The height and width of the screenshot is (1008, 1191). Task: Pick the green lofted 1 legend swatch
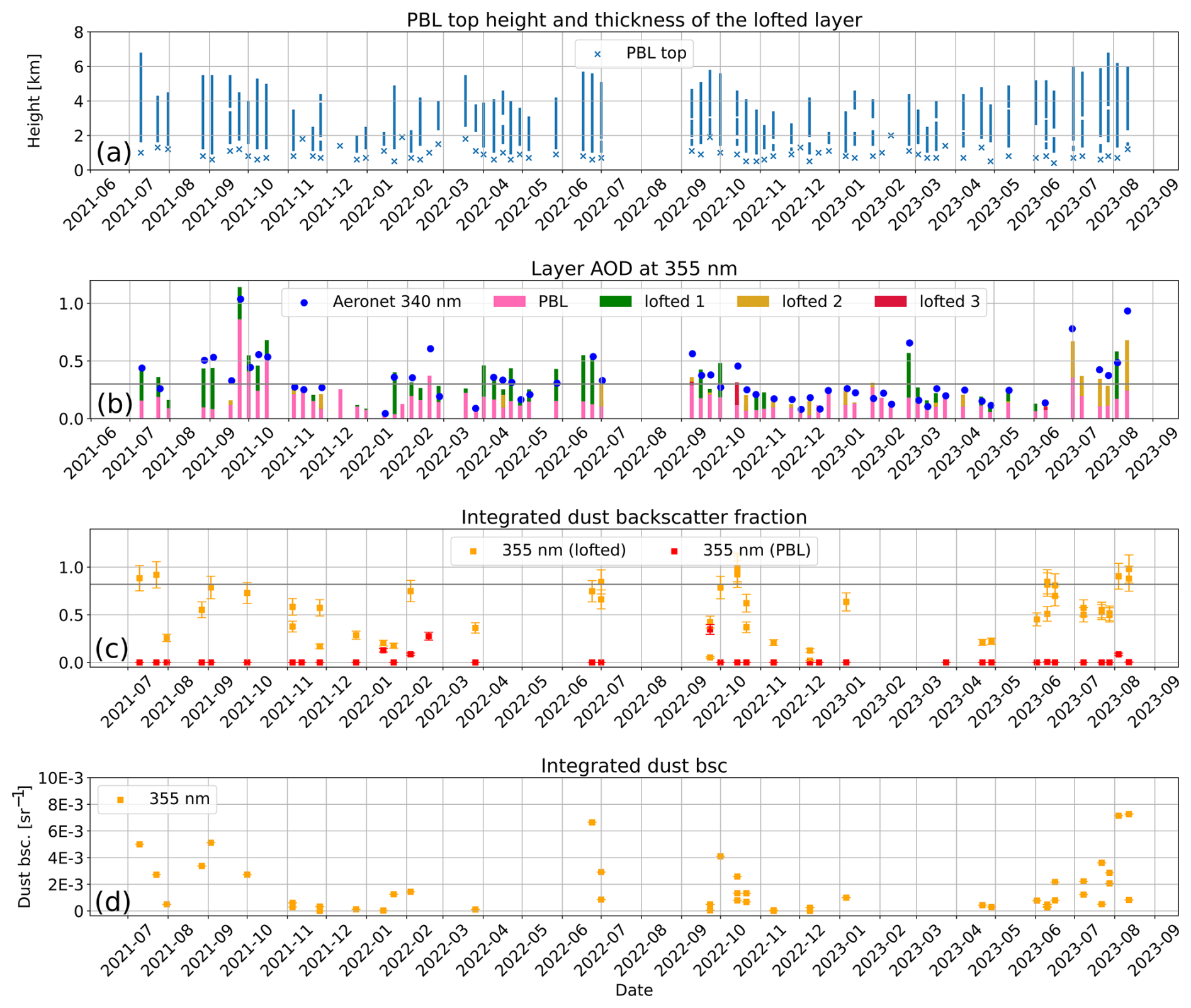click(615, 302)
